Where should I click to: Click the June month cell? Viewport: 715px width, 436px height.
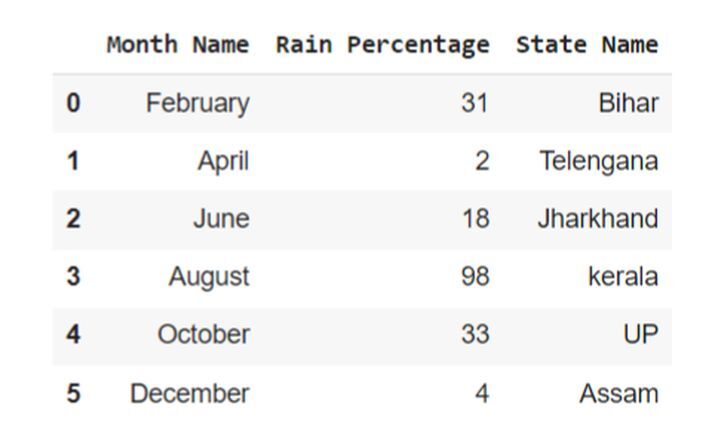221,219
